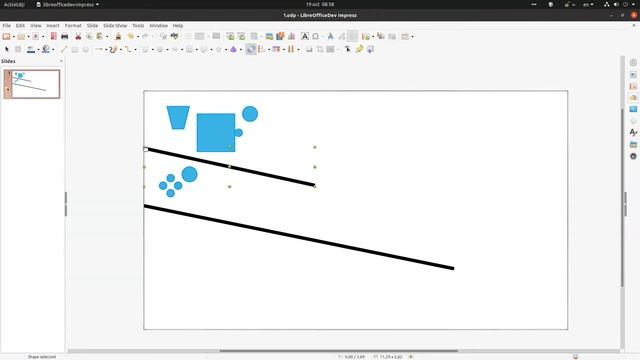Open the libreofficedev-impress app menu

(68, 4)
